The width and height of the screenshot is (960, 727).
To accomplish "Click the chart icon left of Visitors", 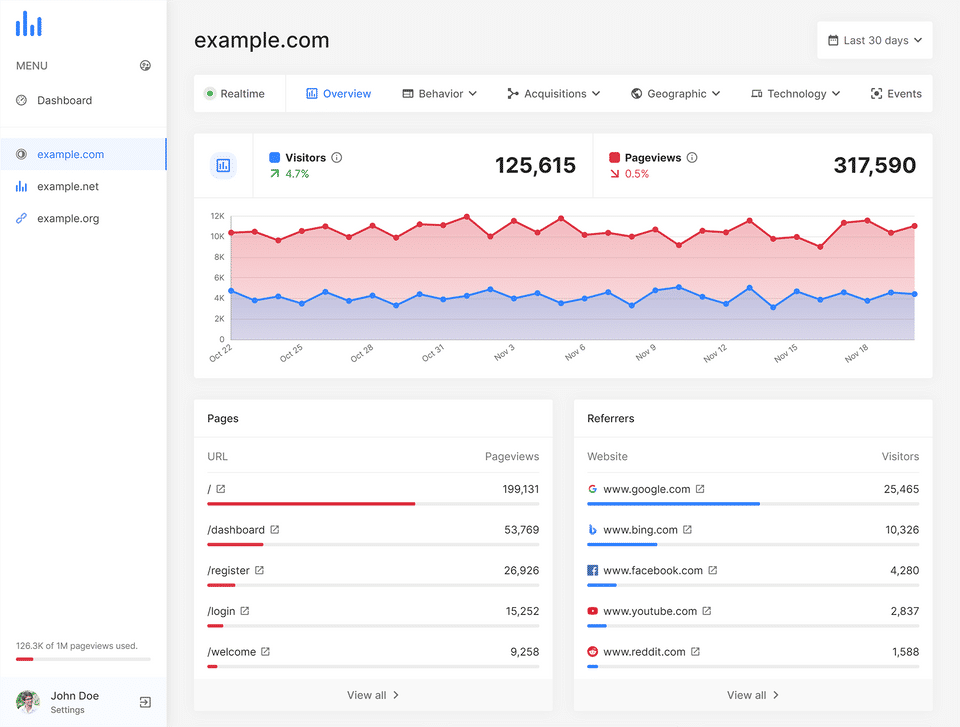I will click(223, 165).
